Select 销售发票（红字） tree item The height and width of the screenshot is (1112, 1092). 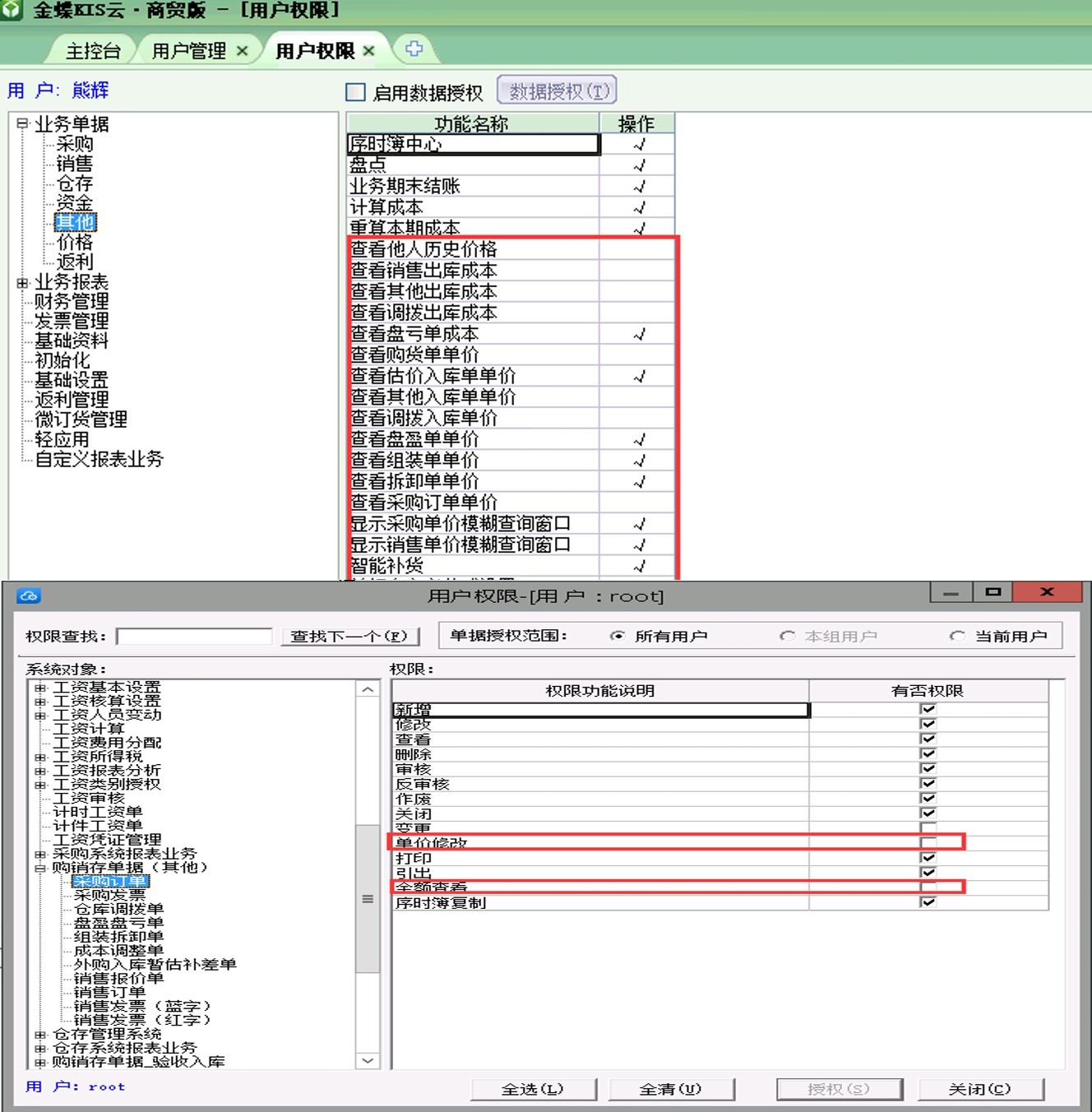143,1020
